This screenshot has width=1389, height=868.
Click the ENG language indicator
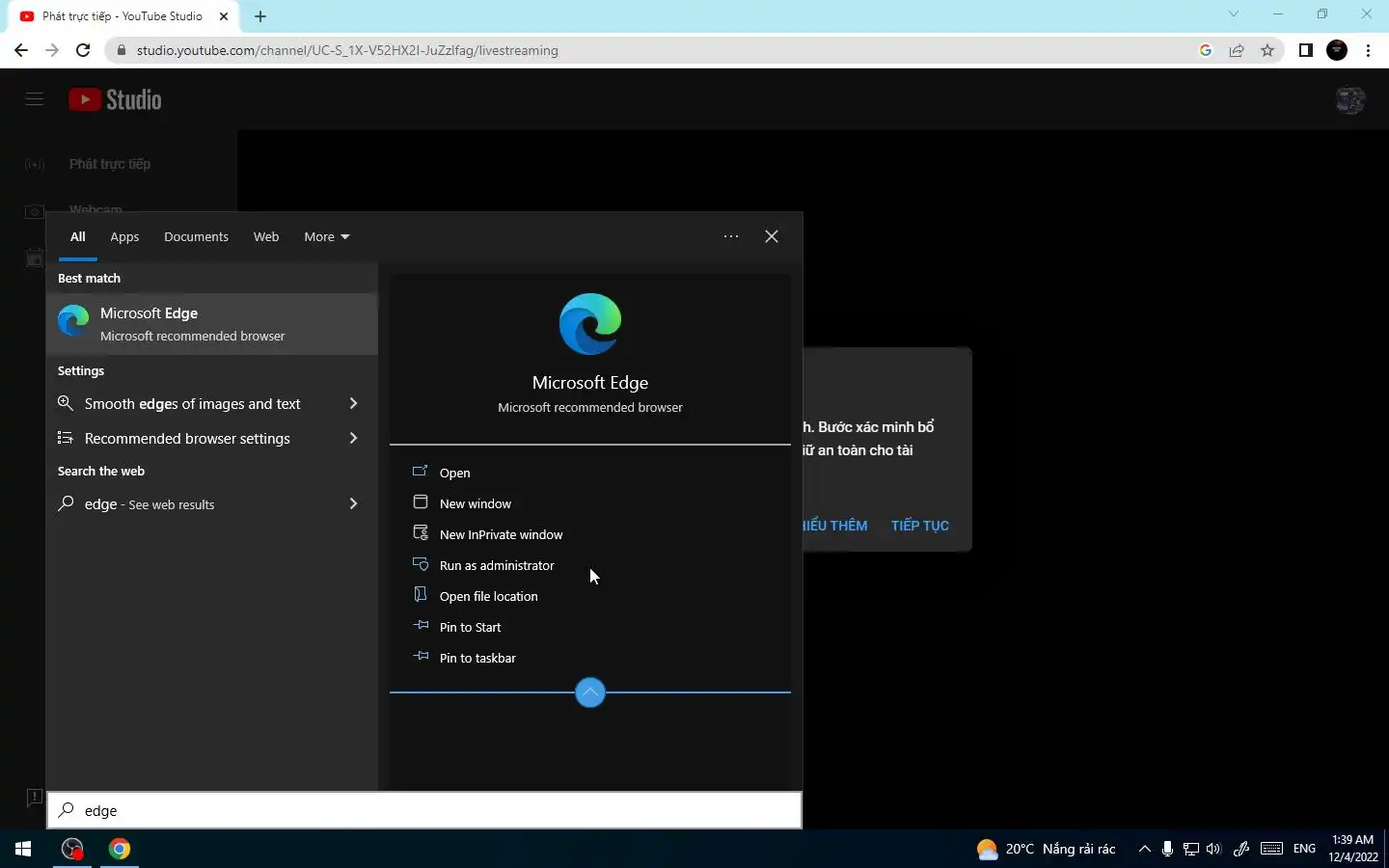pyautogui.click(x=1304, y=849)
